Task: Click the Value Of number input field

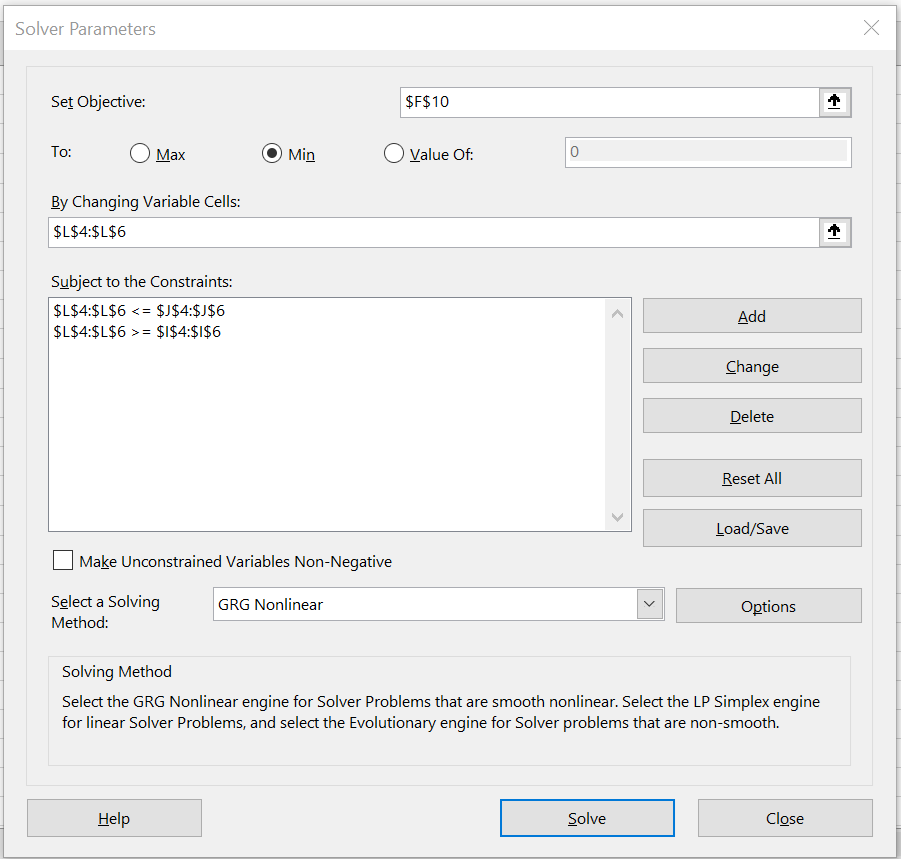Action: [x=708, y=152]
